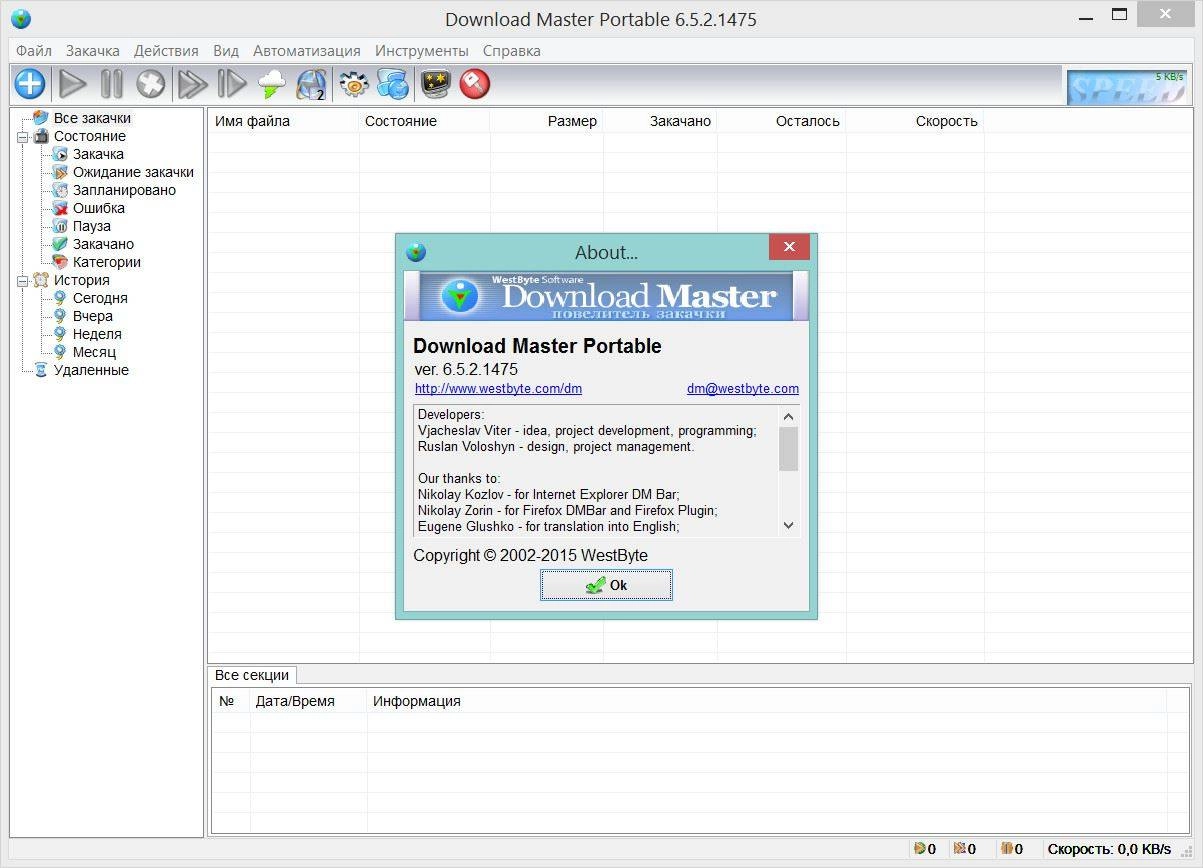The width and height of the screenshot is (1203, 868).
Task: Click the grey round X cancel icon
Action: point(151,84)
